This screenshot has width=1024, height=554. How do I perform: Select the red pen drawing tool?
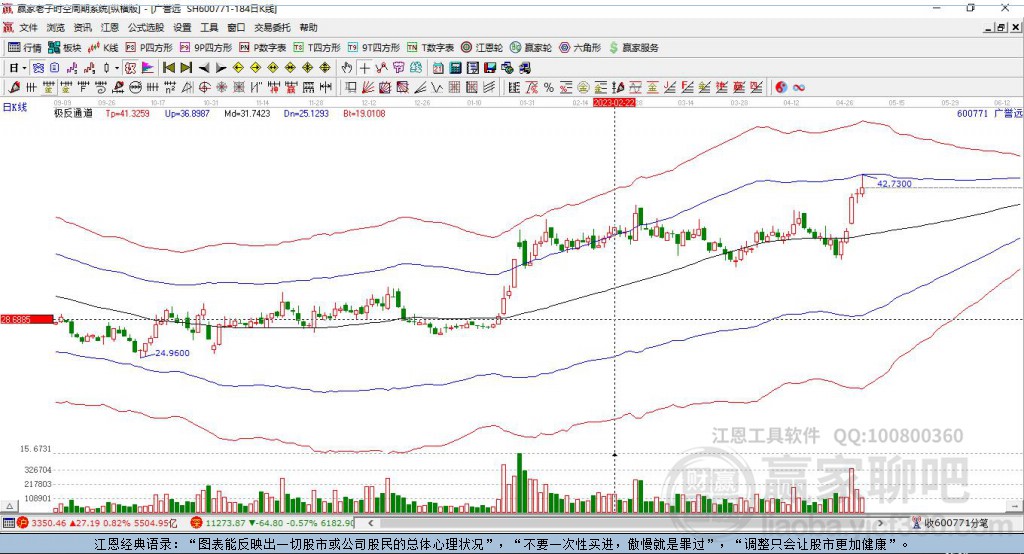click(x=14, y=88)
